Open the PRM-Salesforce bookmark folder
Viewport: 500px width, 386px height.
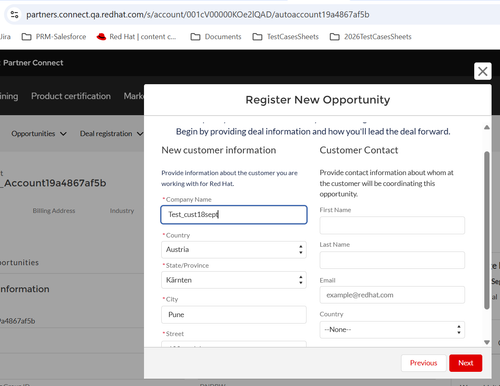tap(54, 37)
